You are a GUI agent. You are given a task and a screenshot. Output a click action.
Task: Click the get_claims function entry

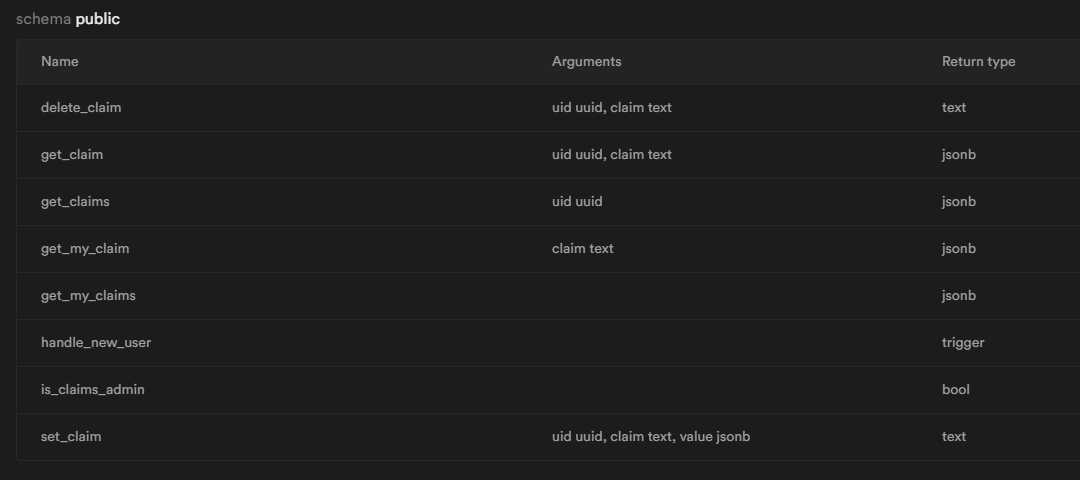tap(75, 202)
